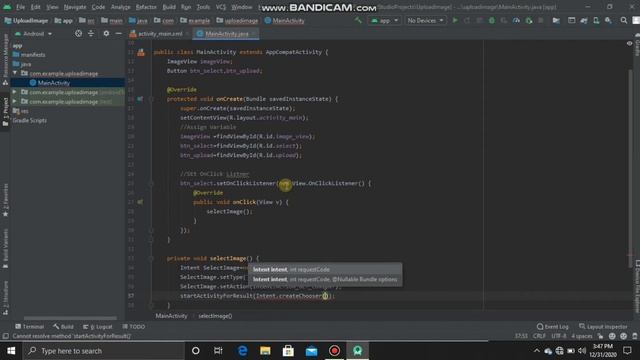Open the Profiler gauge icon in toolbar
Viewport: 640px width, 360px height.
tap(516, 20)
